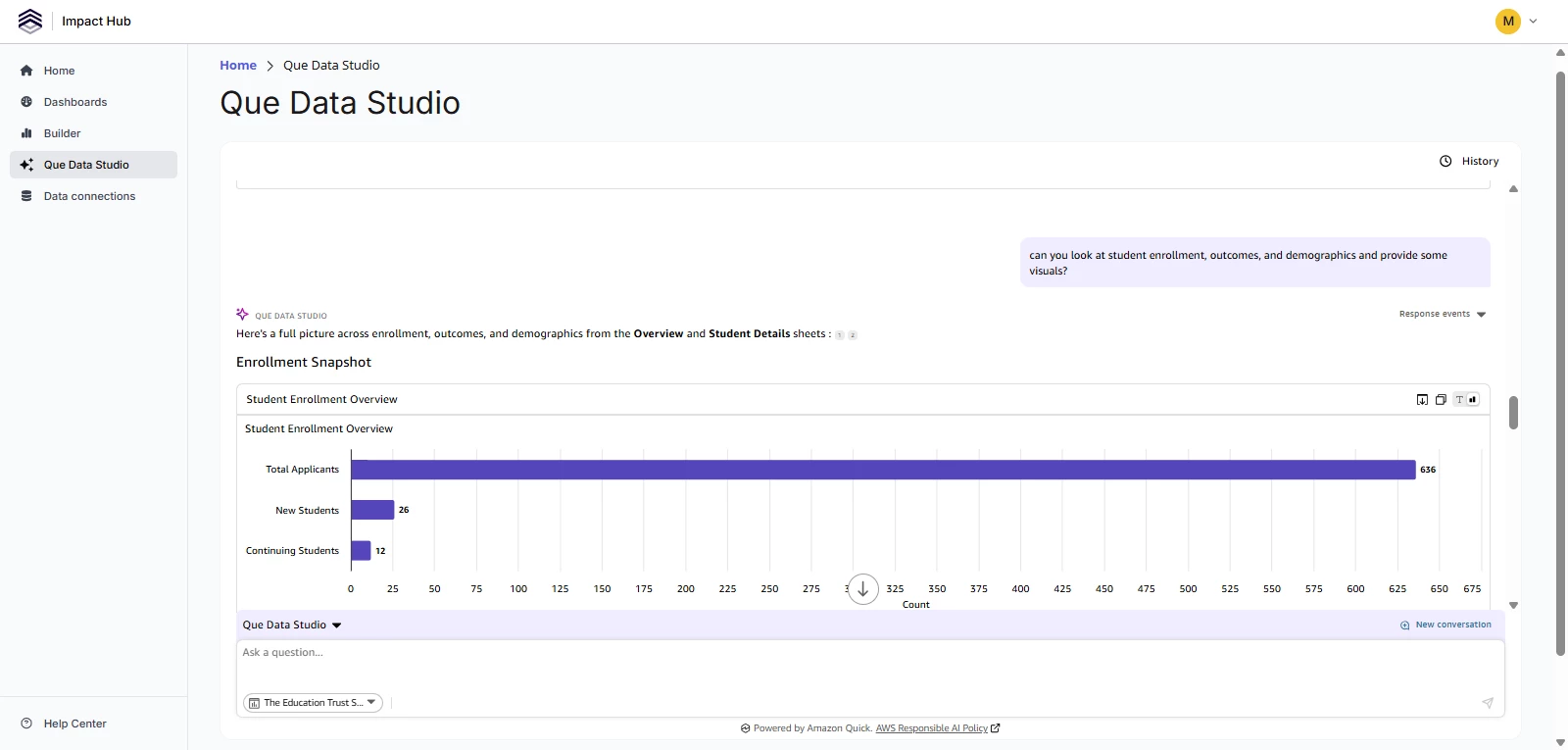The image size is (1568, 750).
Task: Click the user message bubble text
Action: [1238, 263]
